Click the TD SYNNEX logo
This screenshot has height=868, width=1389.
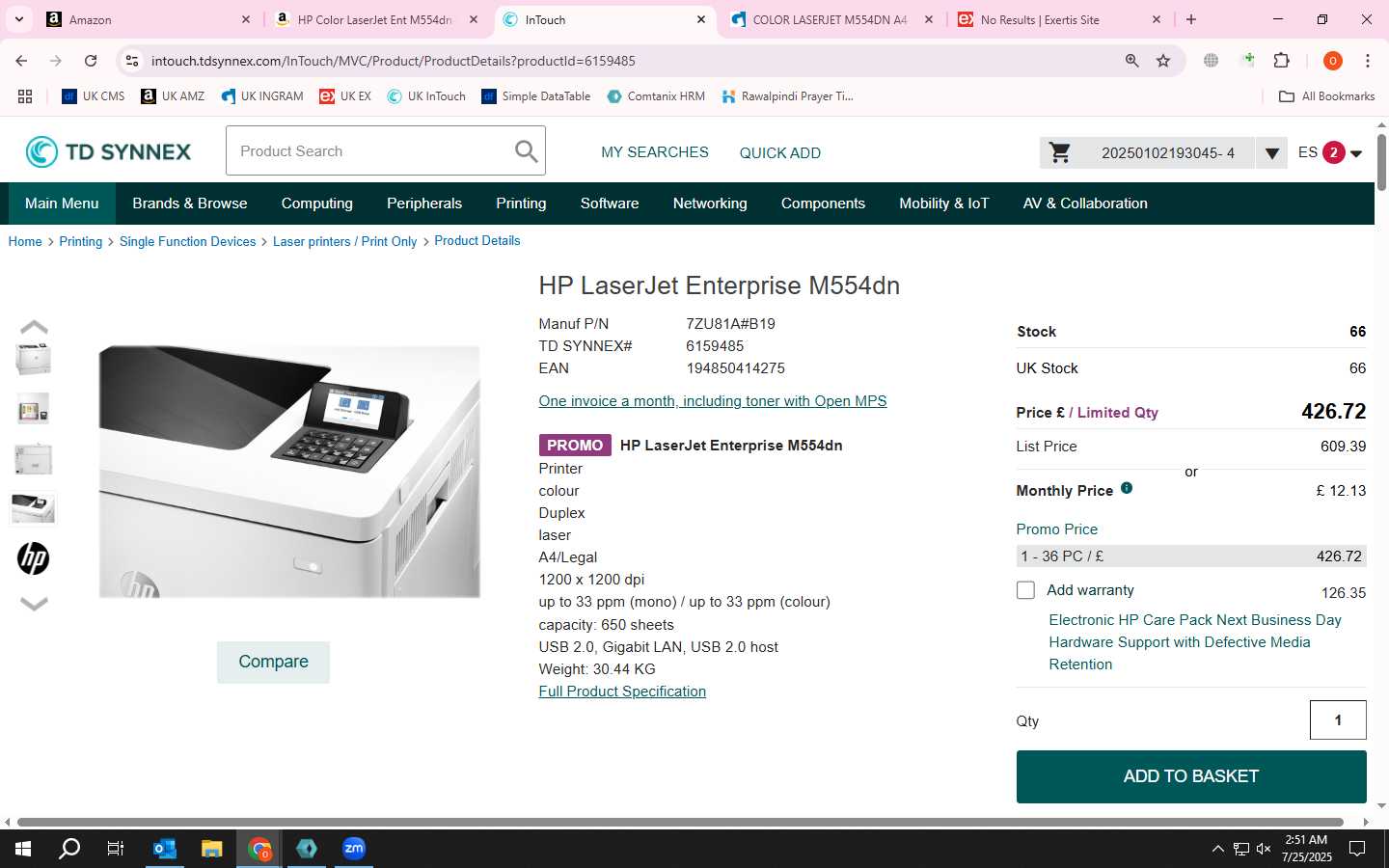[108, 151]
